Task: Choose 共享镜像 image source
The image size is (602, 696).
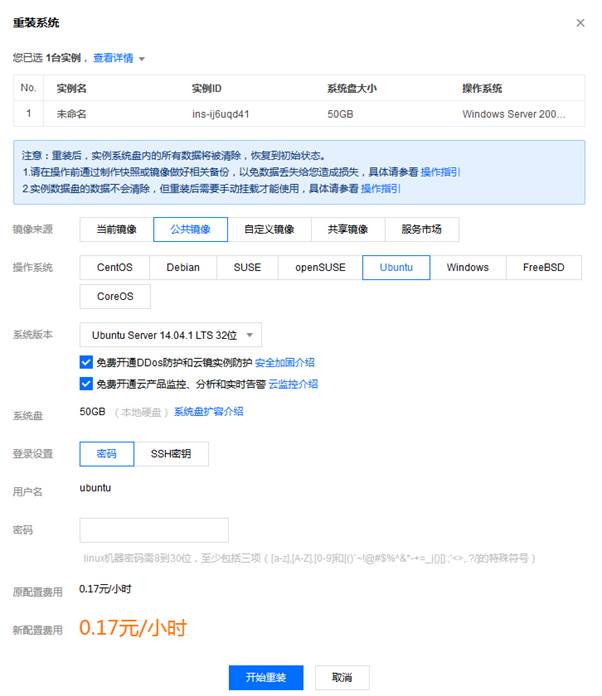Action: pos(348,229)
